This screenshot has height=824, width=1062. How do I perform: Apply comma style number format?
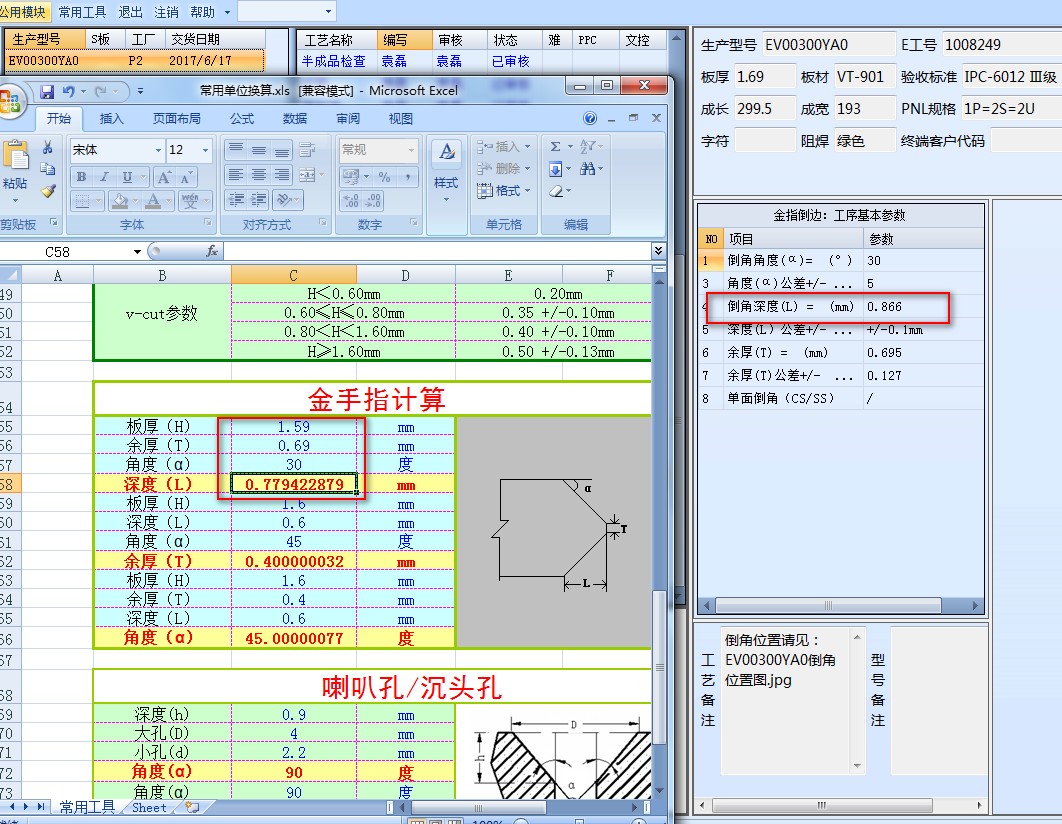(408, 177)
